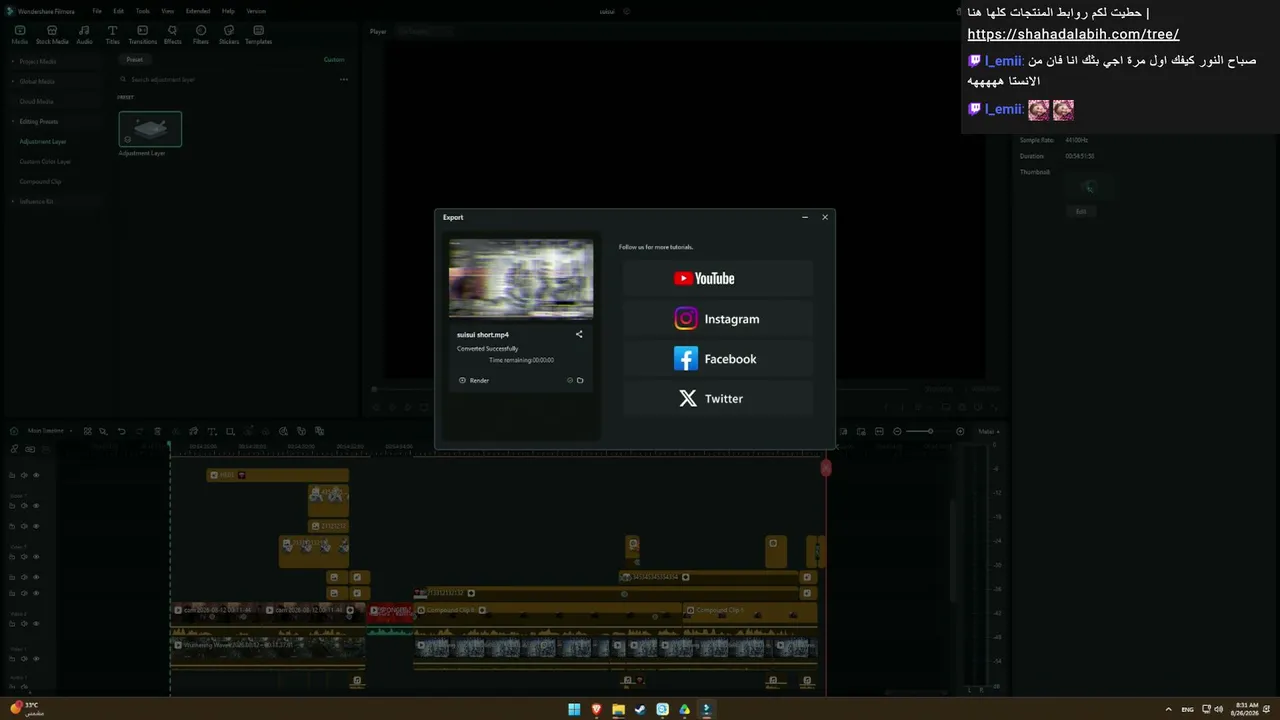This screenshot has width=1280, height=720.
Task: Click the zoom-out minus icon on timeline
Action: [897, 431]
